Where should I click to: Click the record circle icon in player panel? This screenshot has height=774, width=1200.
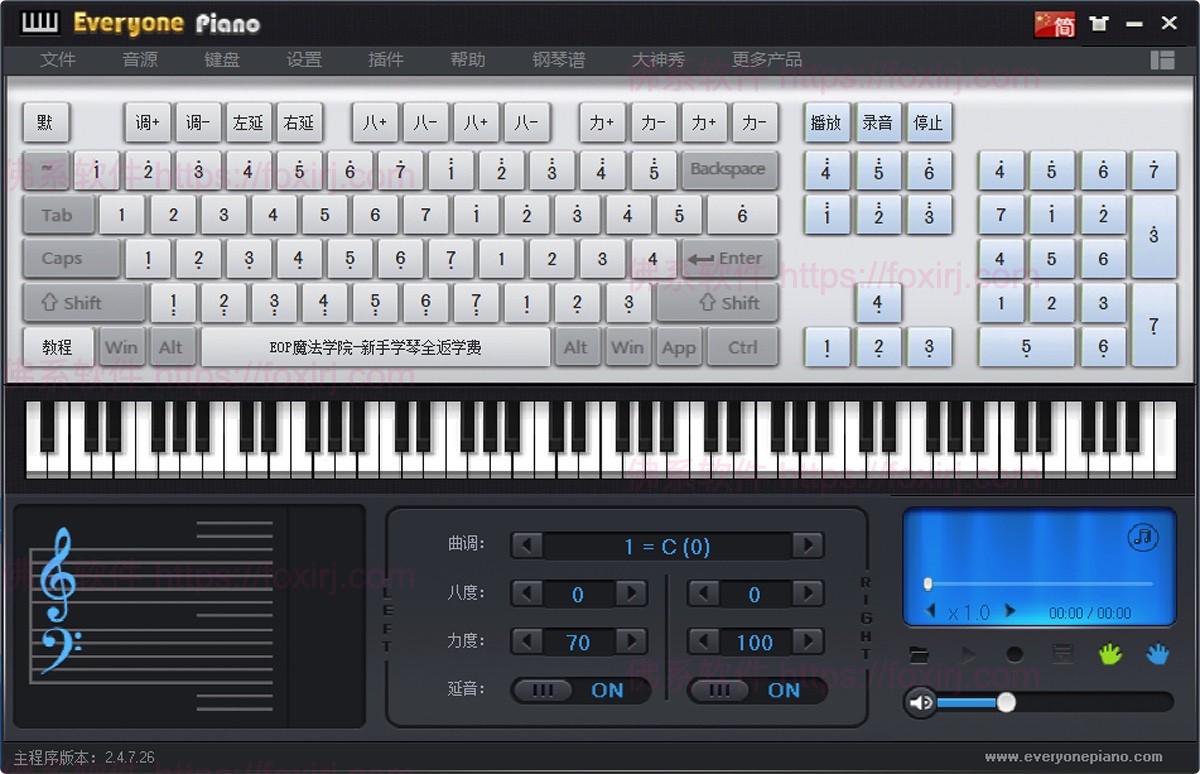point(1015,654)
